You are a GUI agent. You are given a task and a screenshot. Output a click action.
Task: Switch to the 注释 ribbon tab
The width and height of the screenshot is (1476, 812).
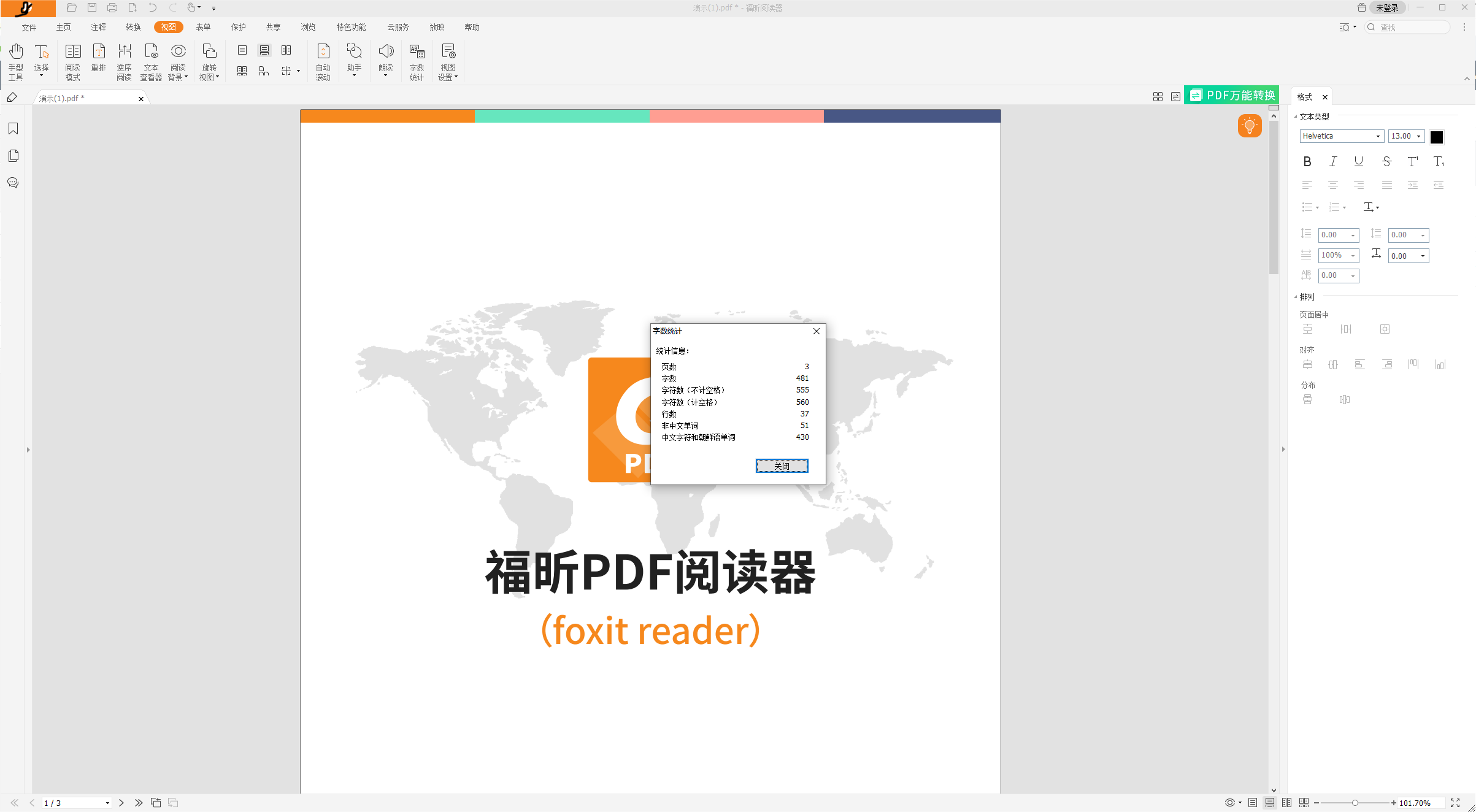pos(98,27)
